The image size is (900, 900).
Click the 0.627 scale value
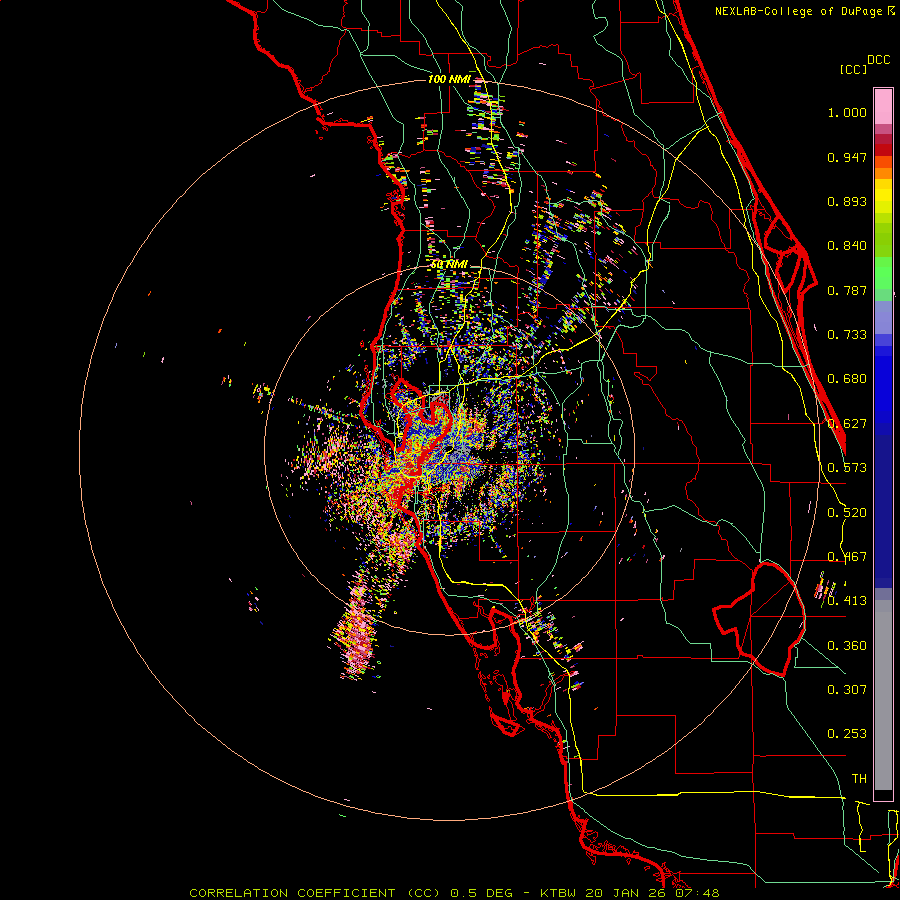tap(847, 424)
